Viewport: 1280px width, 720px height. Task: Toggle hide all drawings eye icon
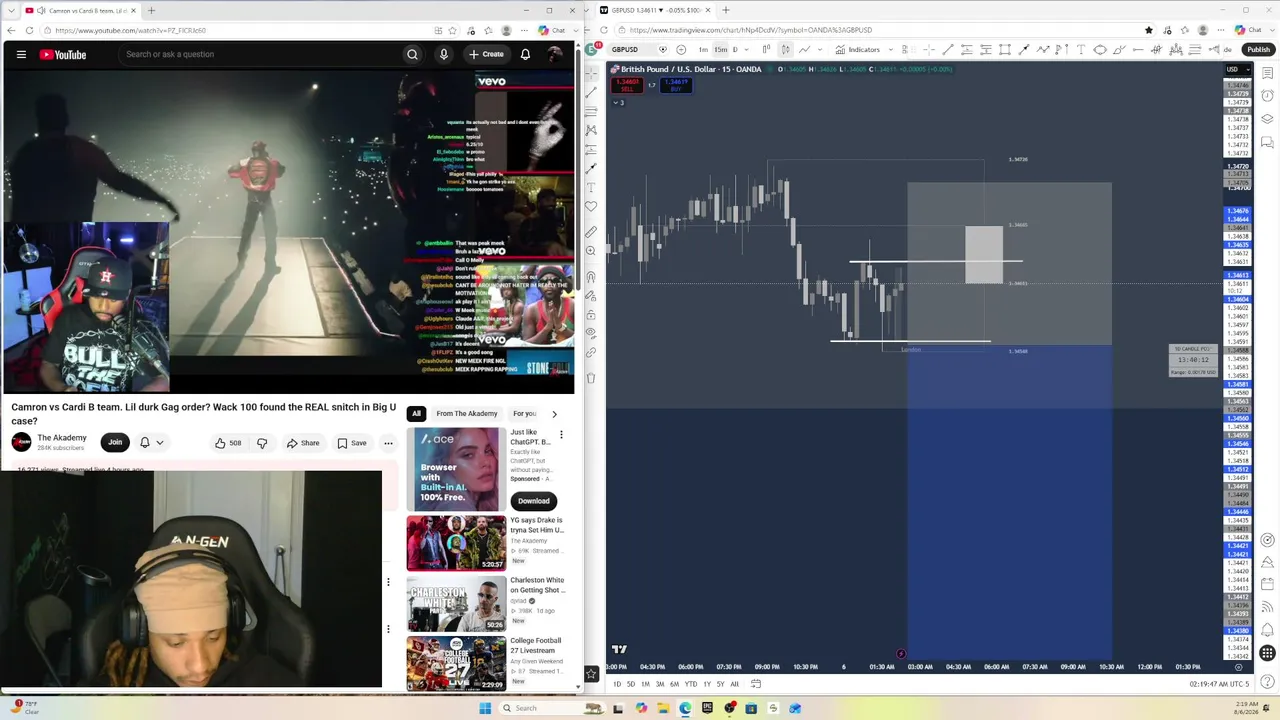click(x=591, y=333)
